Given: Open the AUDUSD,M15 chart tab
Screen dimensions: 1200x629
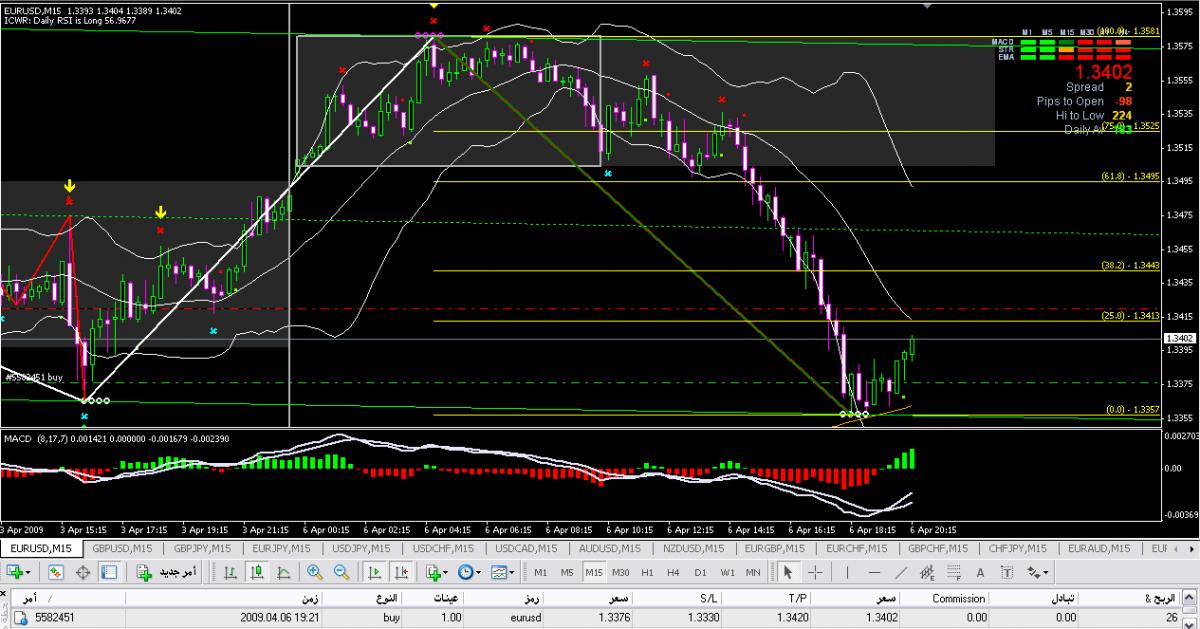Looking at the screenshot, I should point(610,549).
